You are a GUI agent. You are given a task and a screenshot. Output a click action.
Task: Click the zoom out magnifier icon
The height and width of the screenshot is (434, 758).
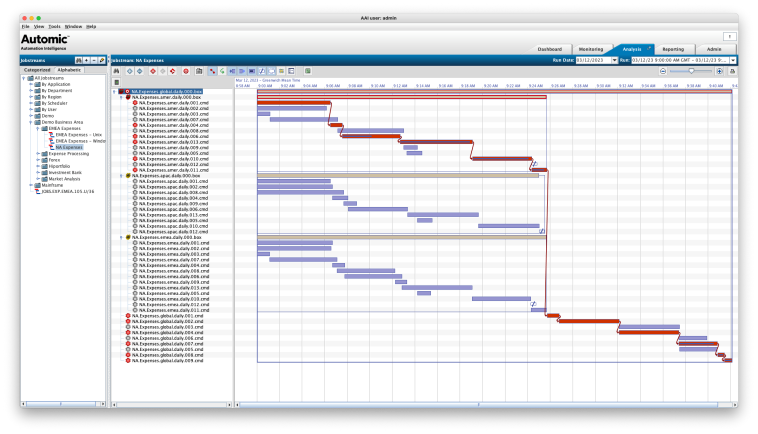[663, 71]
